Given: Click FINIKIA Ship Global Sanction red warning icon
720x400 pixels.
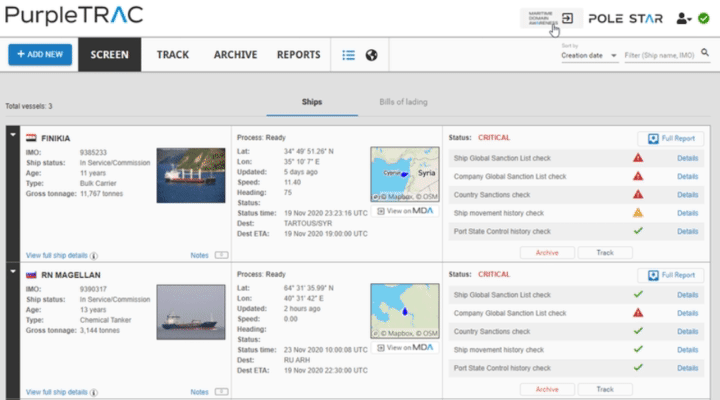Looking at the screenshot, I should [638, 158].
